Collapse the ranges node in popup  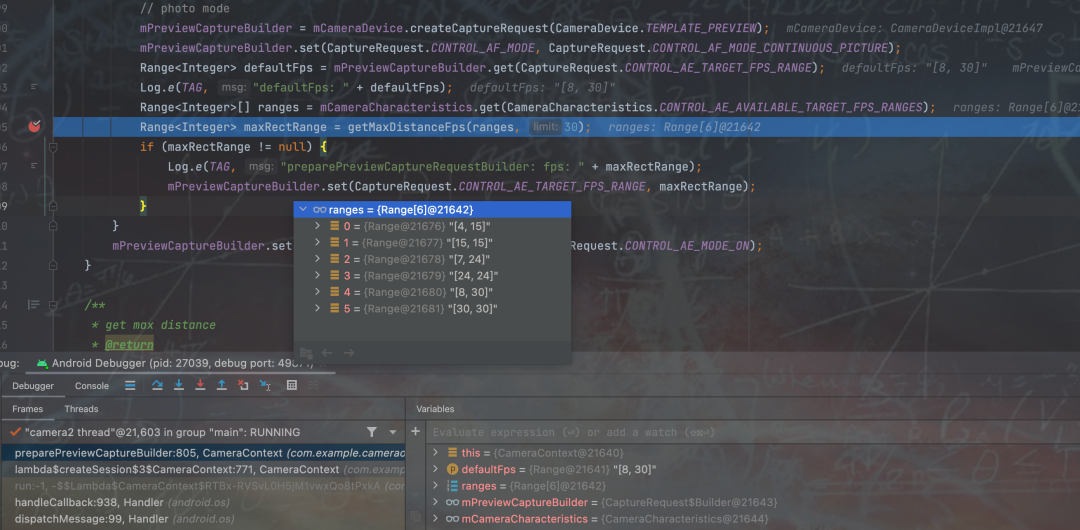tap(303, 210)
